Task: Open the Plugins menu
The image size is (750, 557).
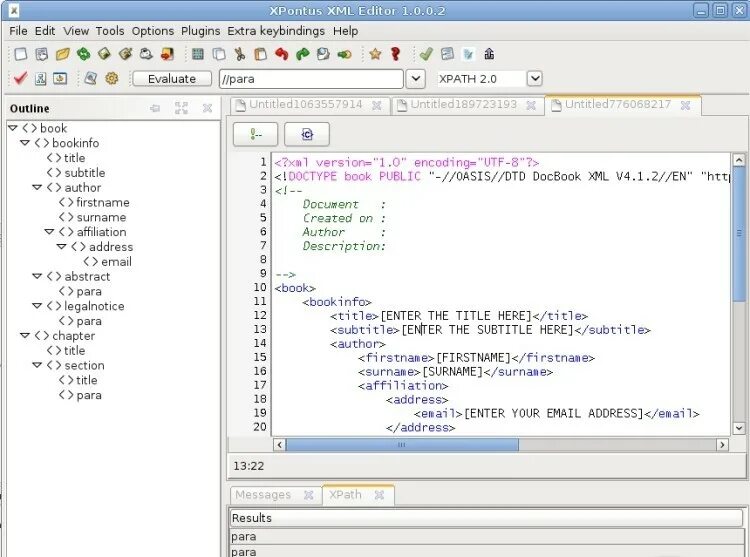Action: pos(200,31)
